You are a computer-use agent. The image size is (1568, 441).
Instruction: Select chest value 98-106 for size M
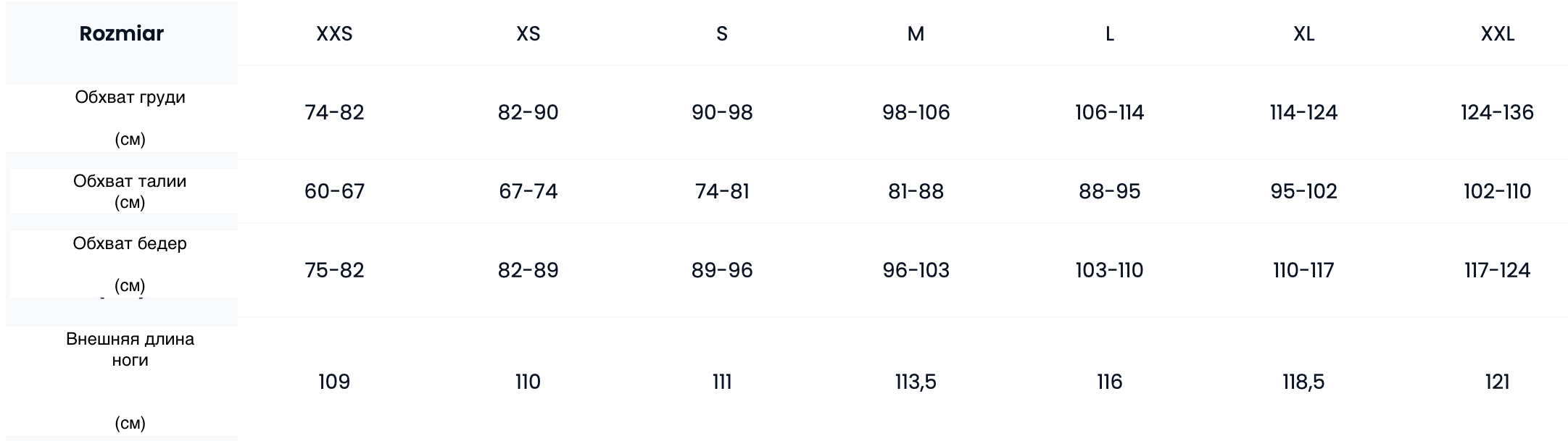[x=916, y=112]
